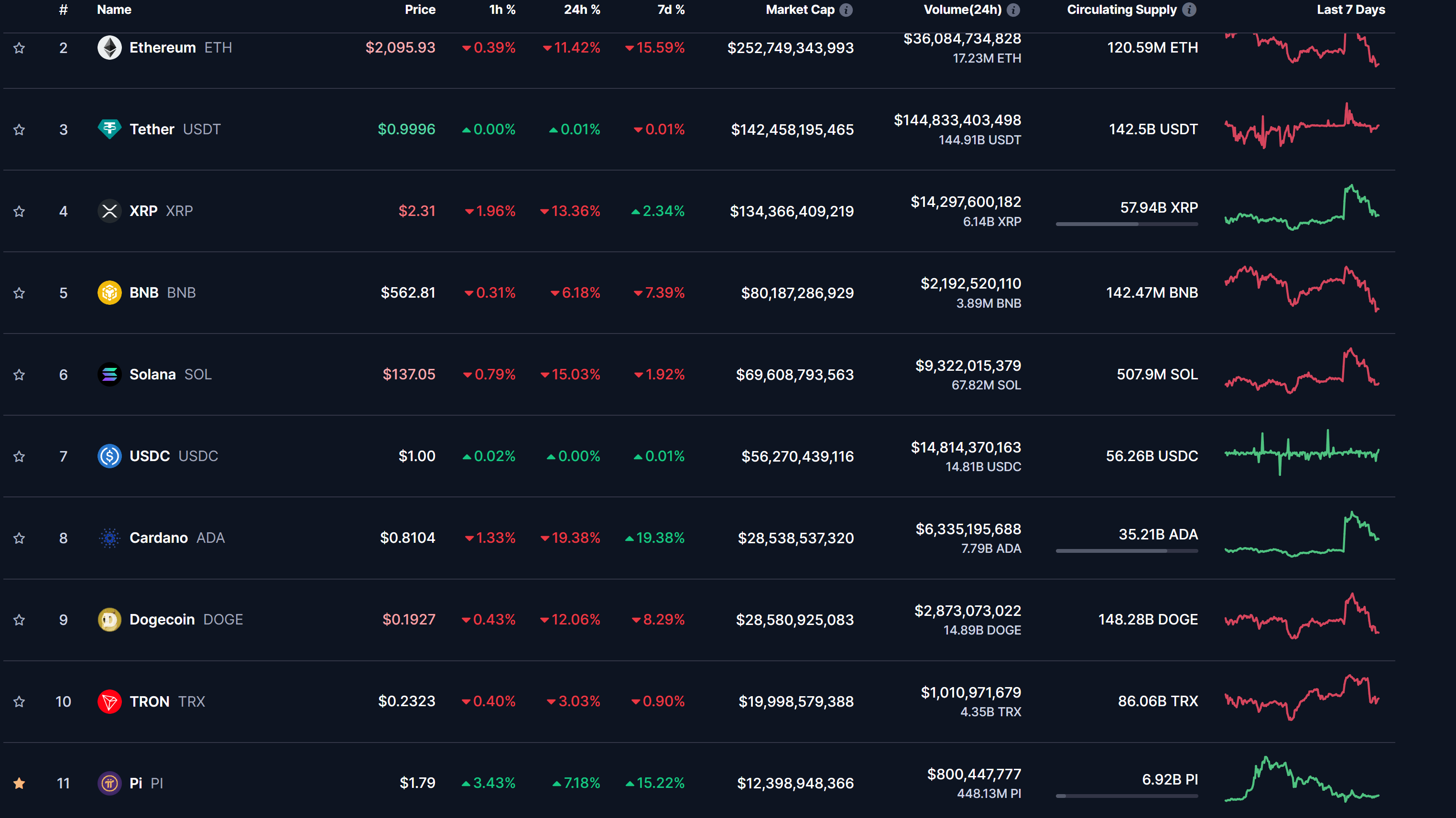Sort table by 24h % column
The image size is (1456, 818).
(582, 10)
